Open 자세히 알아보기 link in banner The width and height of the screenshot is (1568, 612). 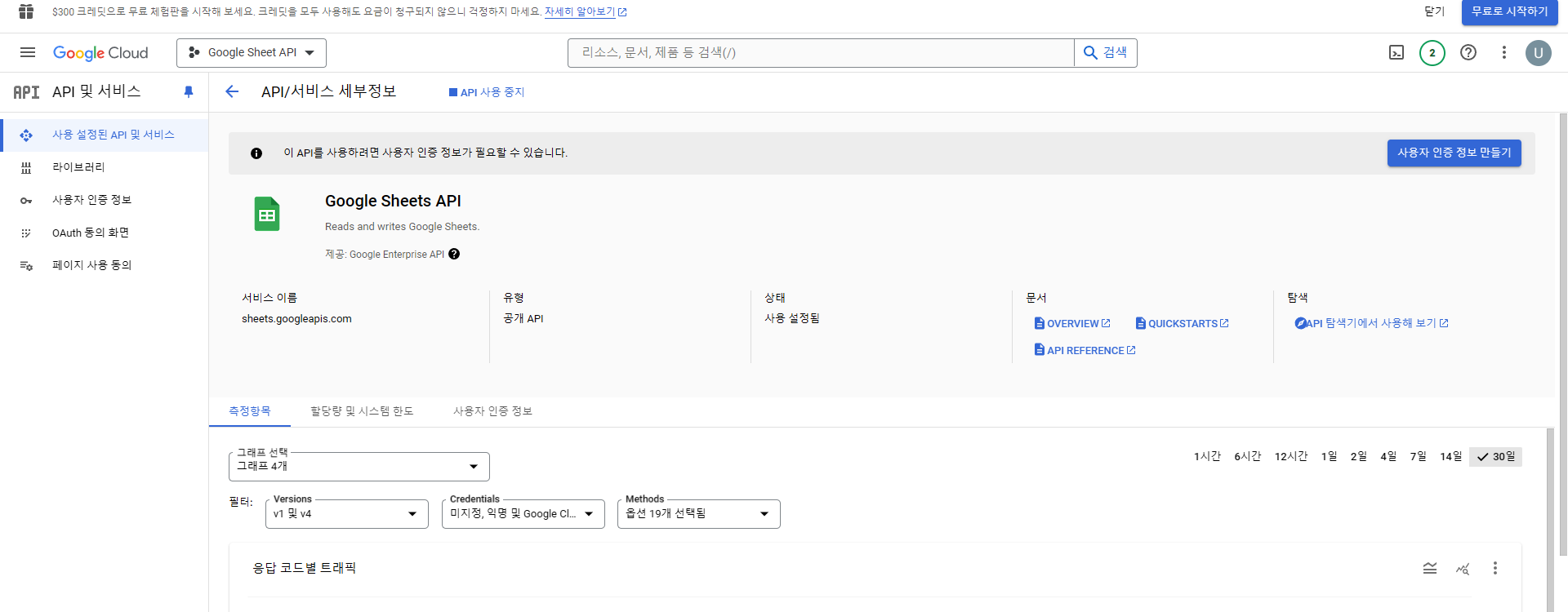586,11
